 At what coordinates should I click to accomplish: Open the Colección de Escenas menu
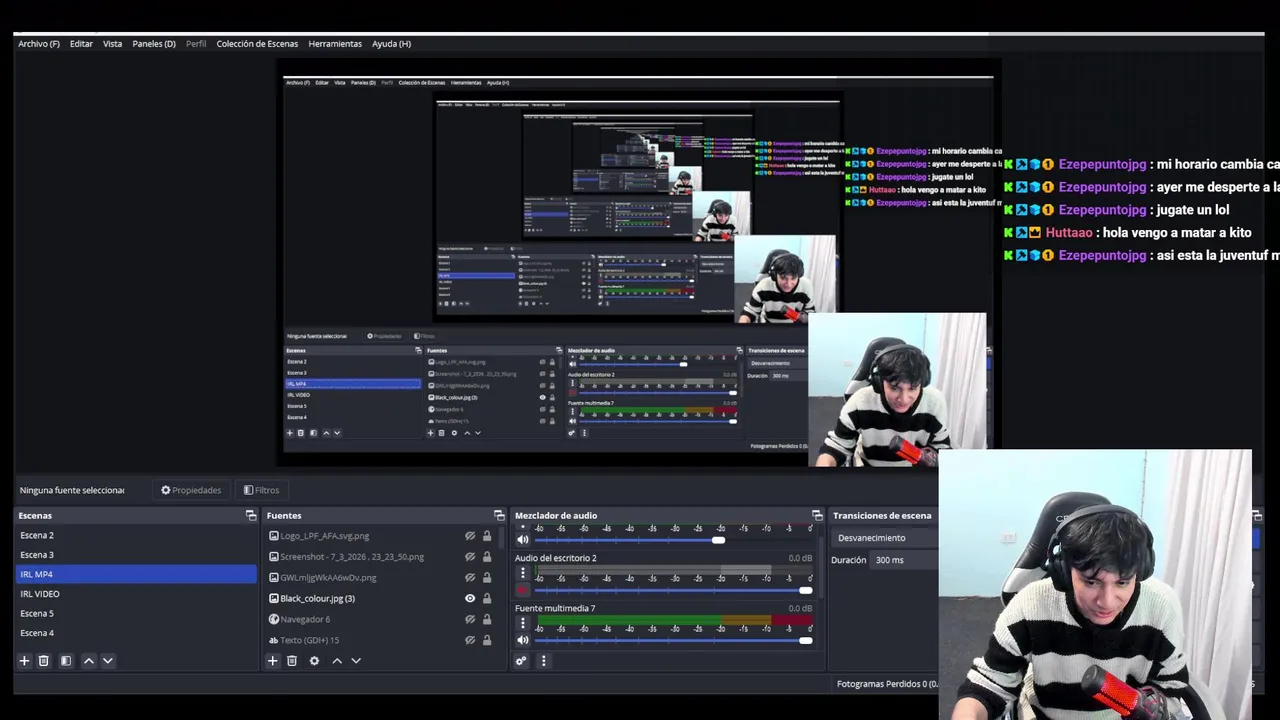coord(257,44)
